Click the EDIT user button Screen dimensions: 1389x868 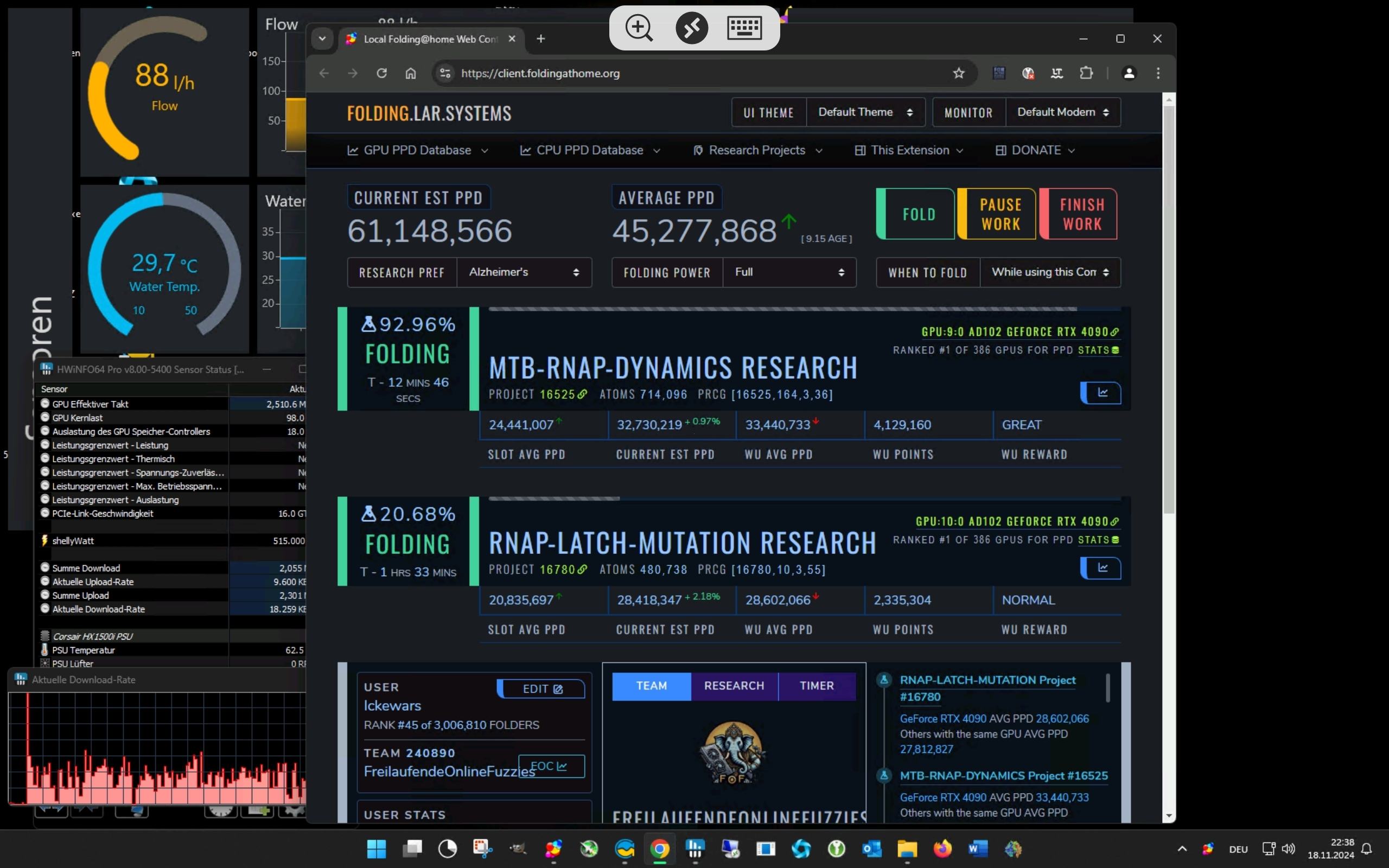(x=542, y=689)
